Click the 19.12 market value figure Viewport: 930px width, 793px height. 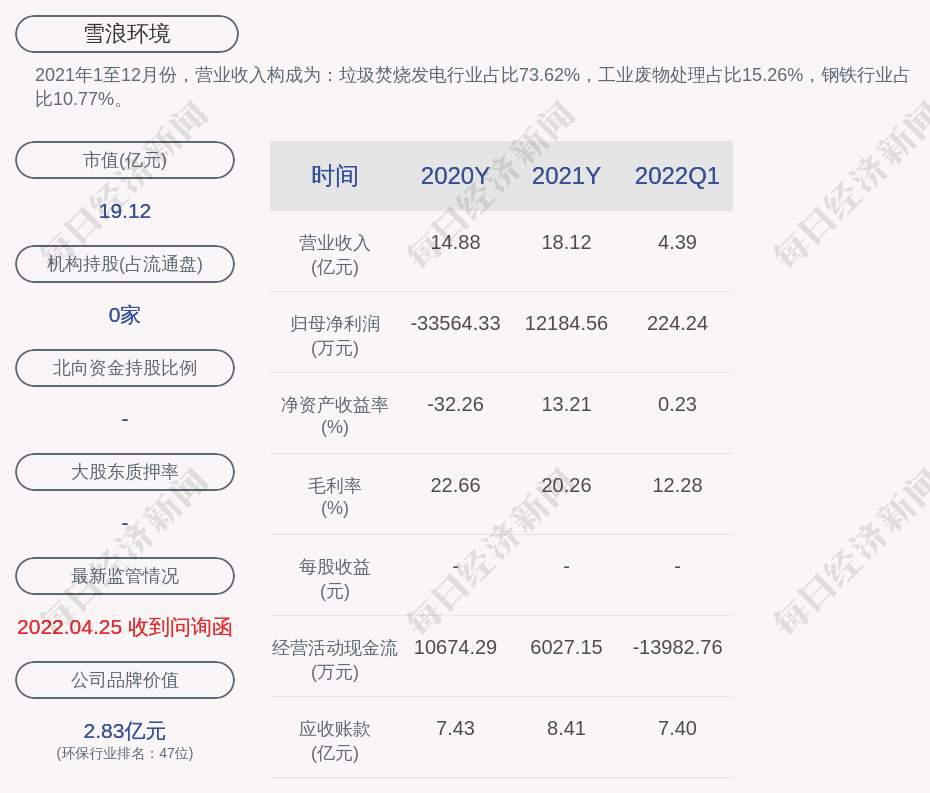[125, 211]
